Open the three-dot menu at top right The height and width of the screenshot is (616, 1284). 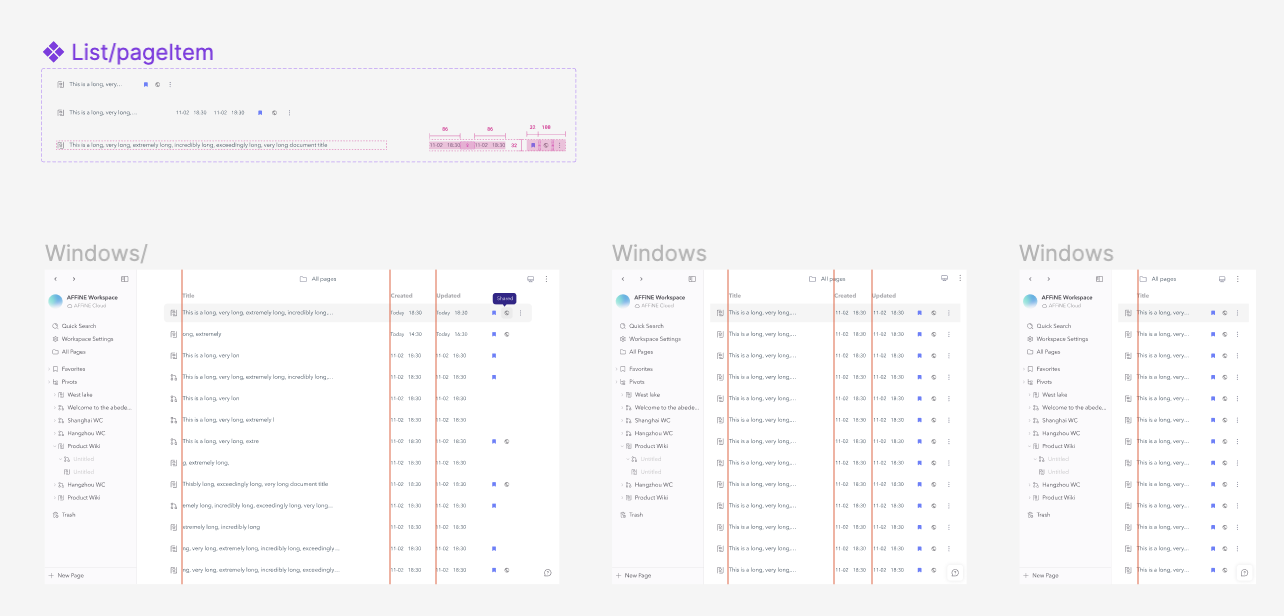pos(545,278)
